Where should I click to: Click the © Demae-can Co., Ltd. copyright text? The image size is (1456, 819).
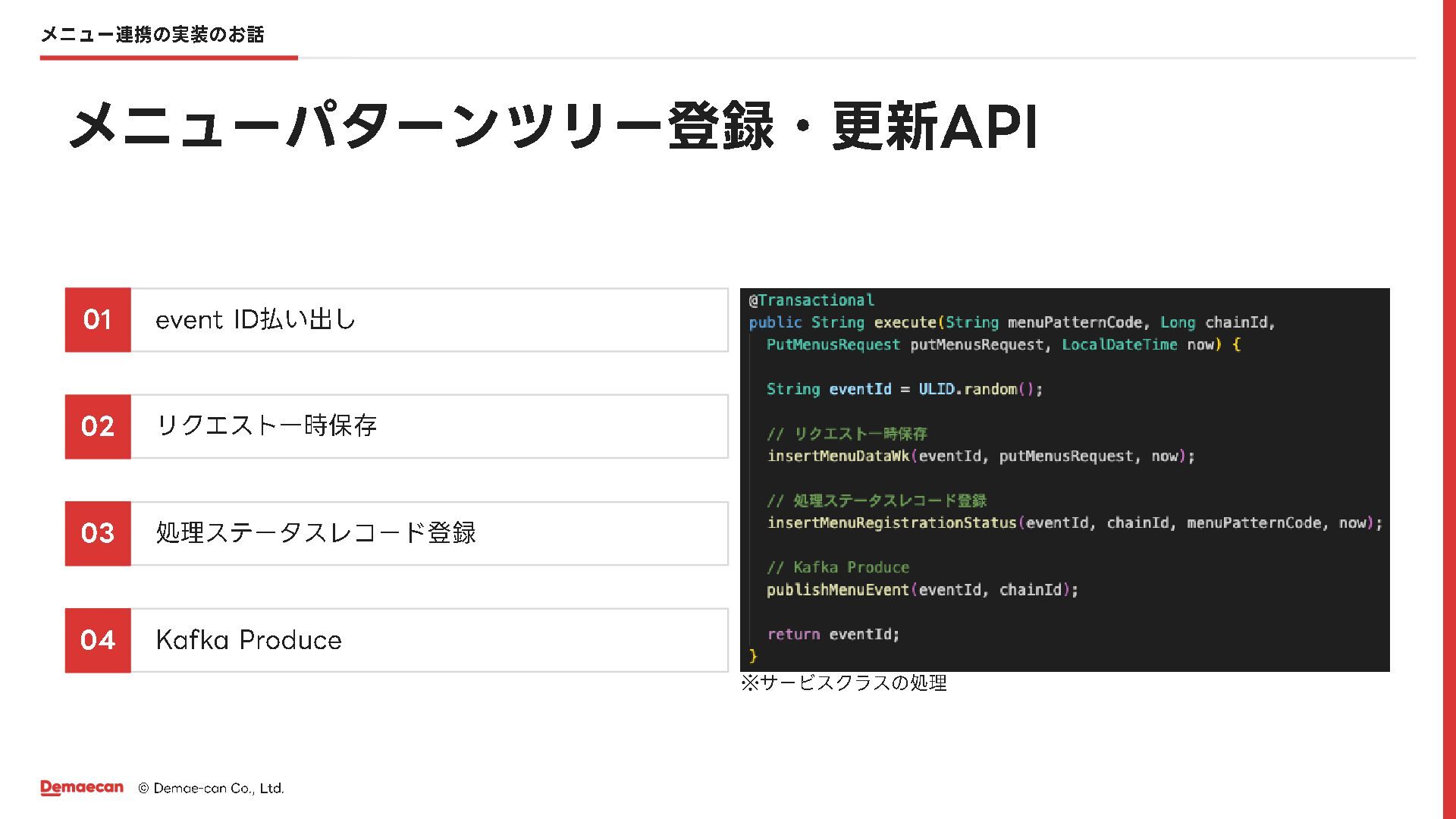pos(211,789)
